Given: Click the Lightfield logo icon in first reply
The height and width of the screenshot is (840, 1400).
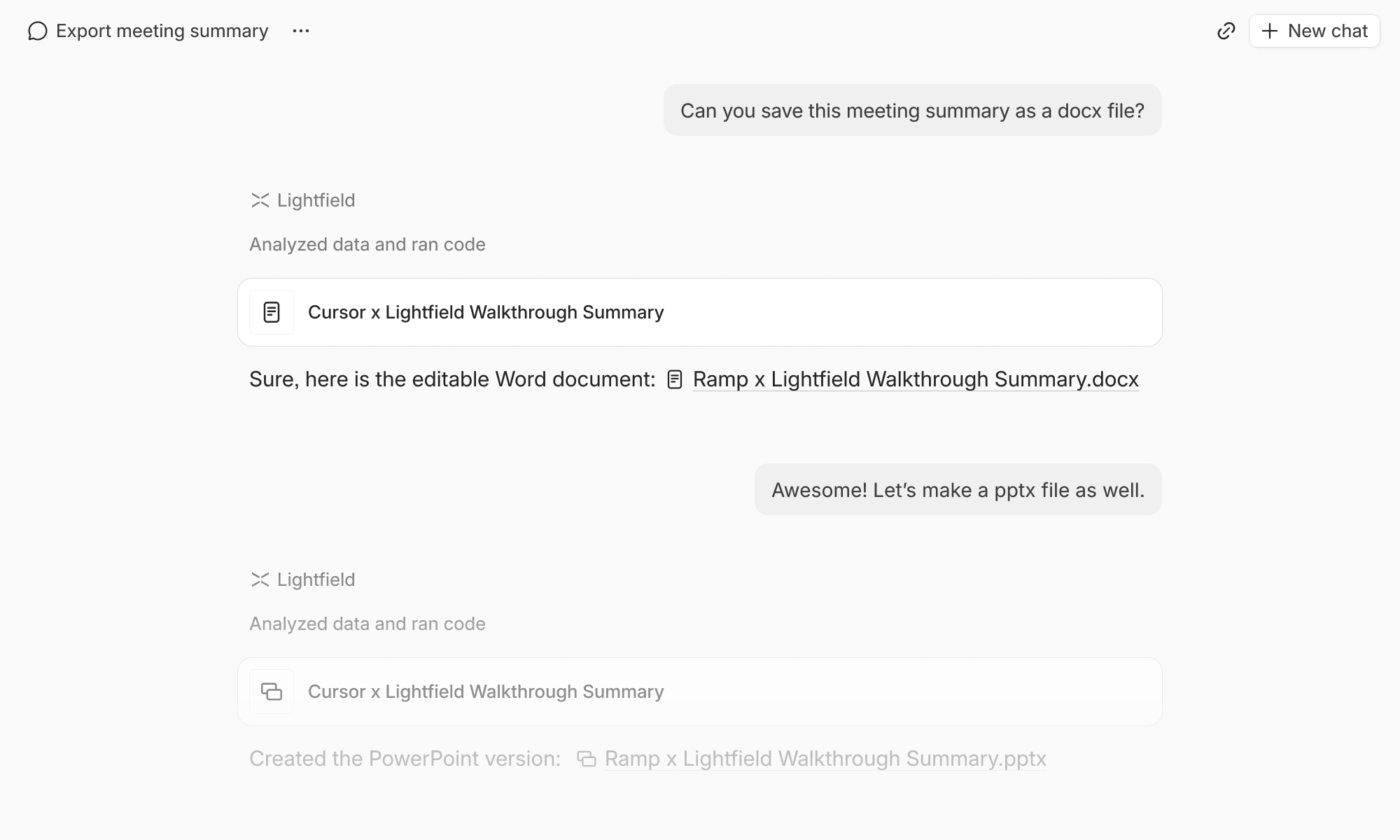Looking at the screenshot, I should click(260, 200).
